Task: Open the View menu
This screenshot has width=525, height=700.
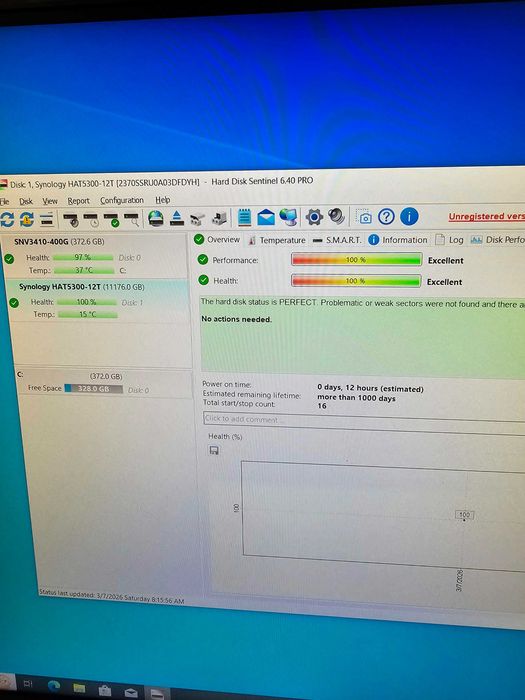Action: (x=50, y=201)
